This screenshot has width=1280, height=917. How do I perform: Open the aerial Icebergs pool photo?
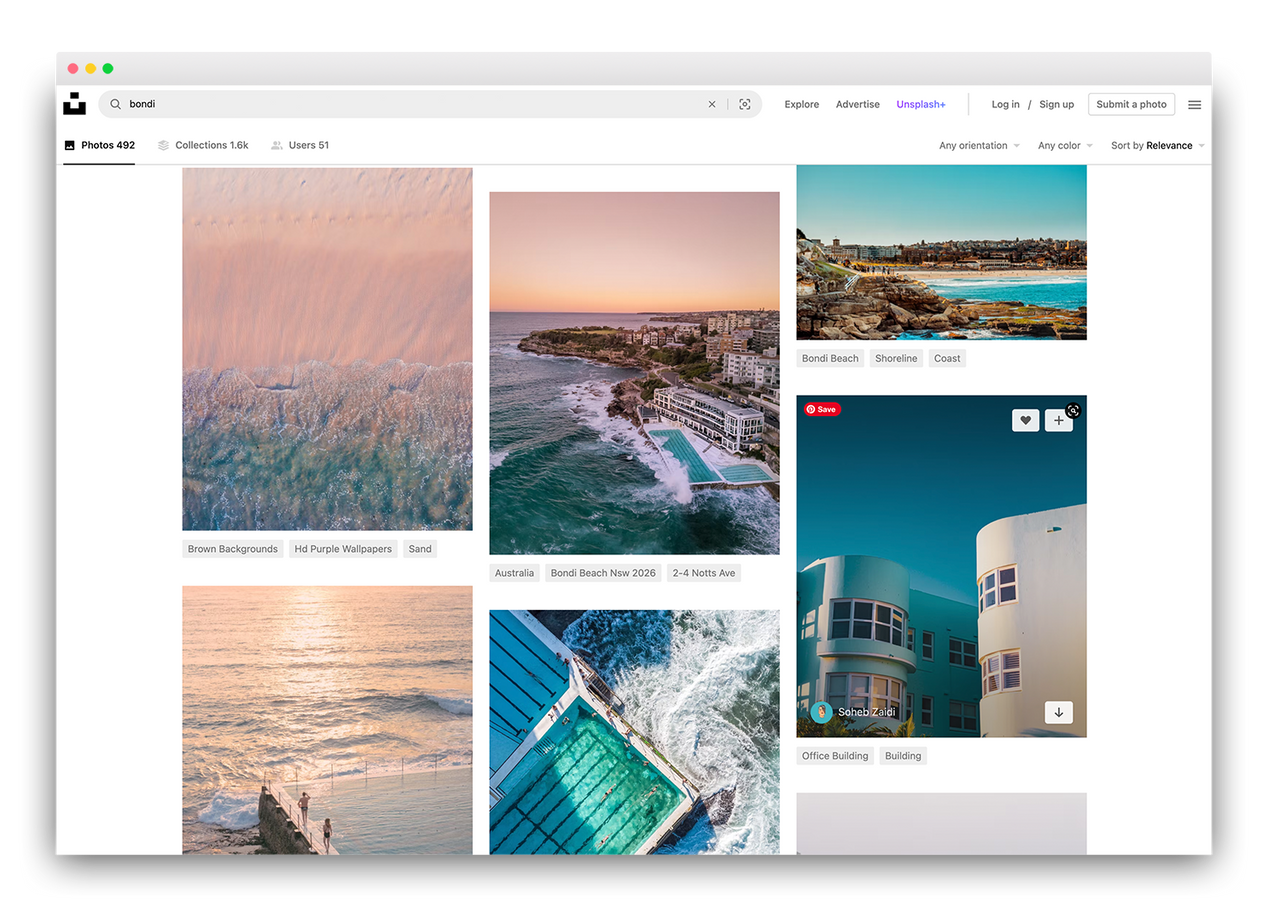634,732
